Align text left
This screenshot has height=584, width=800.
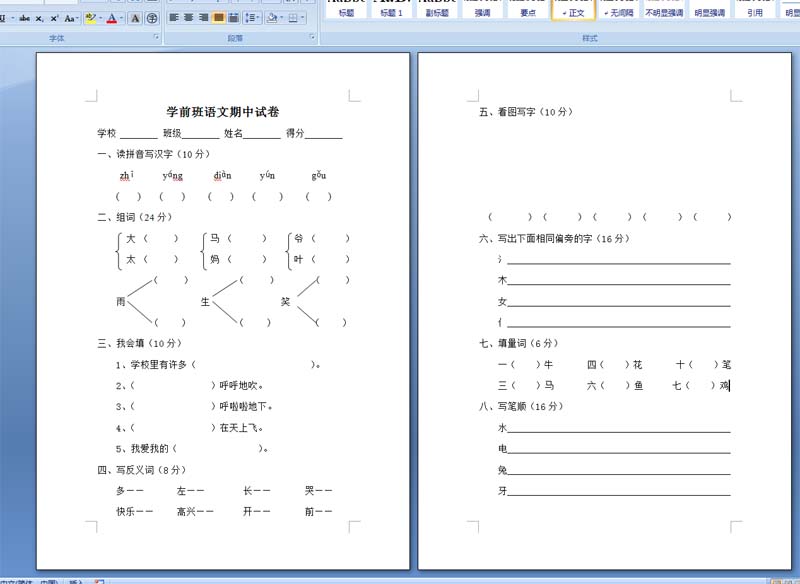[174, 18]
